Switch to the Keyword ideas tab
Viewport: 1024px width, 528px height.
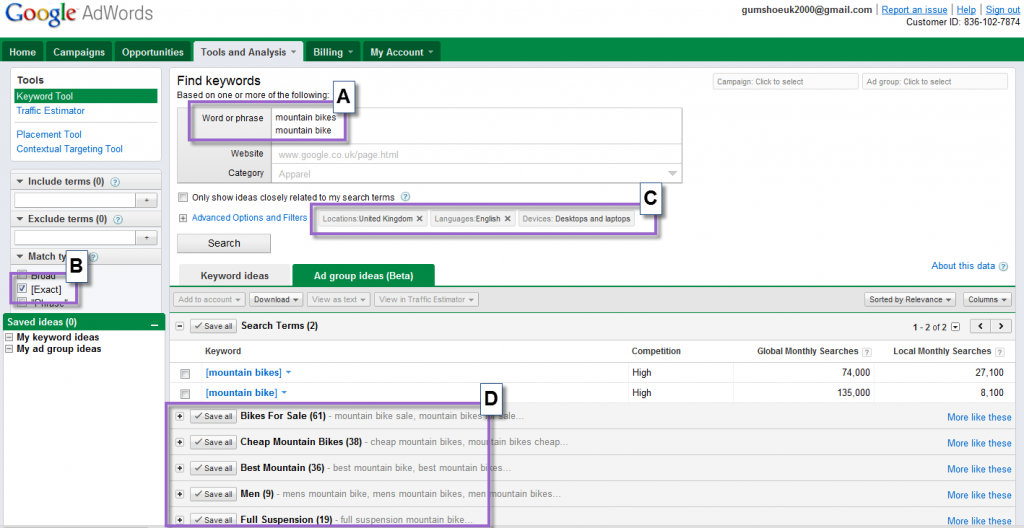coord(234,275)
